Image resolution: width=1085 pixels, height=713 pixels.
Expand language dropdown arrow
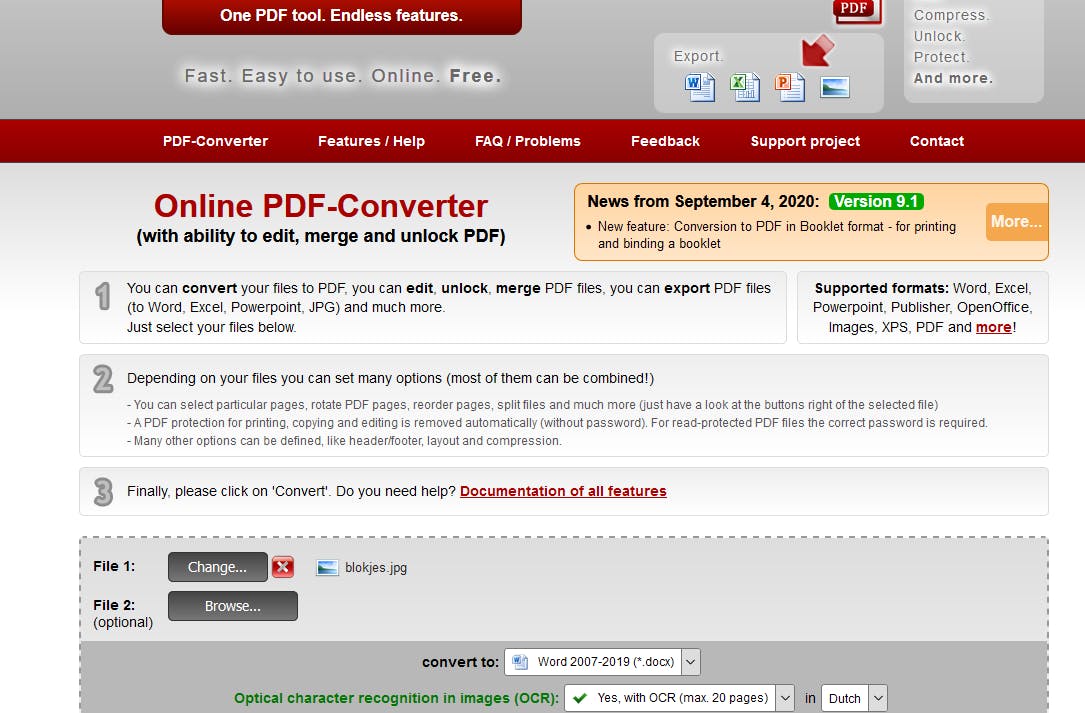(x=878, y=698)
